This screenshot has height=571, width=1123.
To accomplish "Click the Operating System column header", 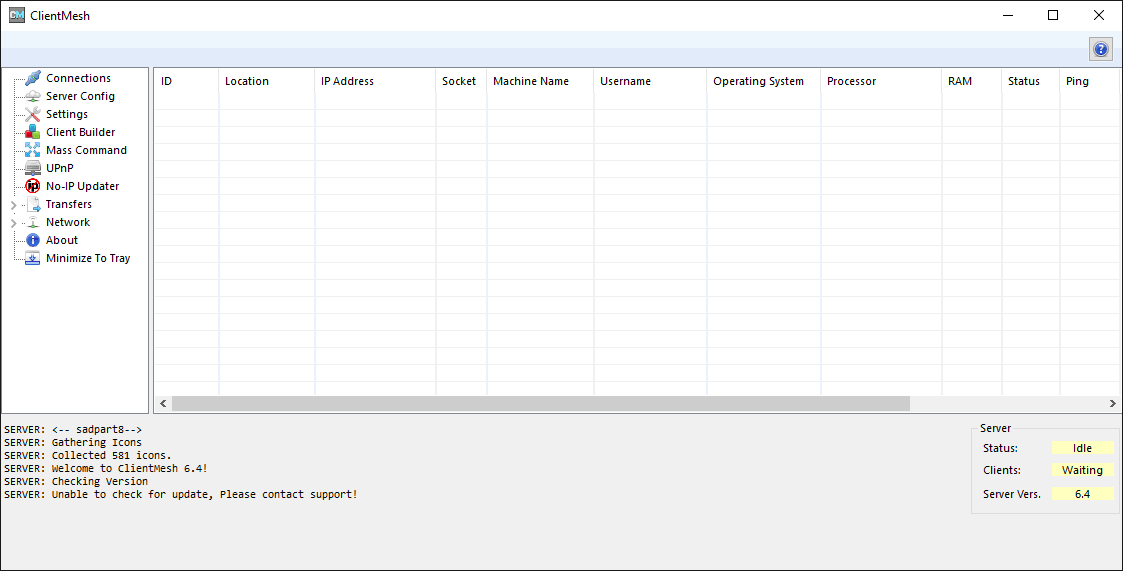I will [758, 81].
